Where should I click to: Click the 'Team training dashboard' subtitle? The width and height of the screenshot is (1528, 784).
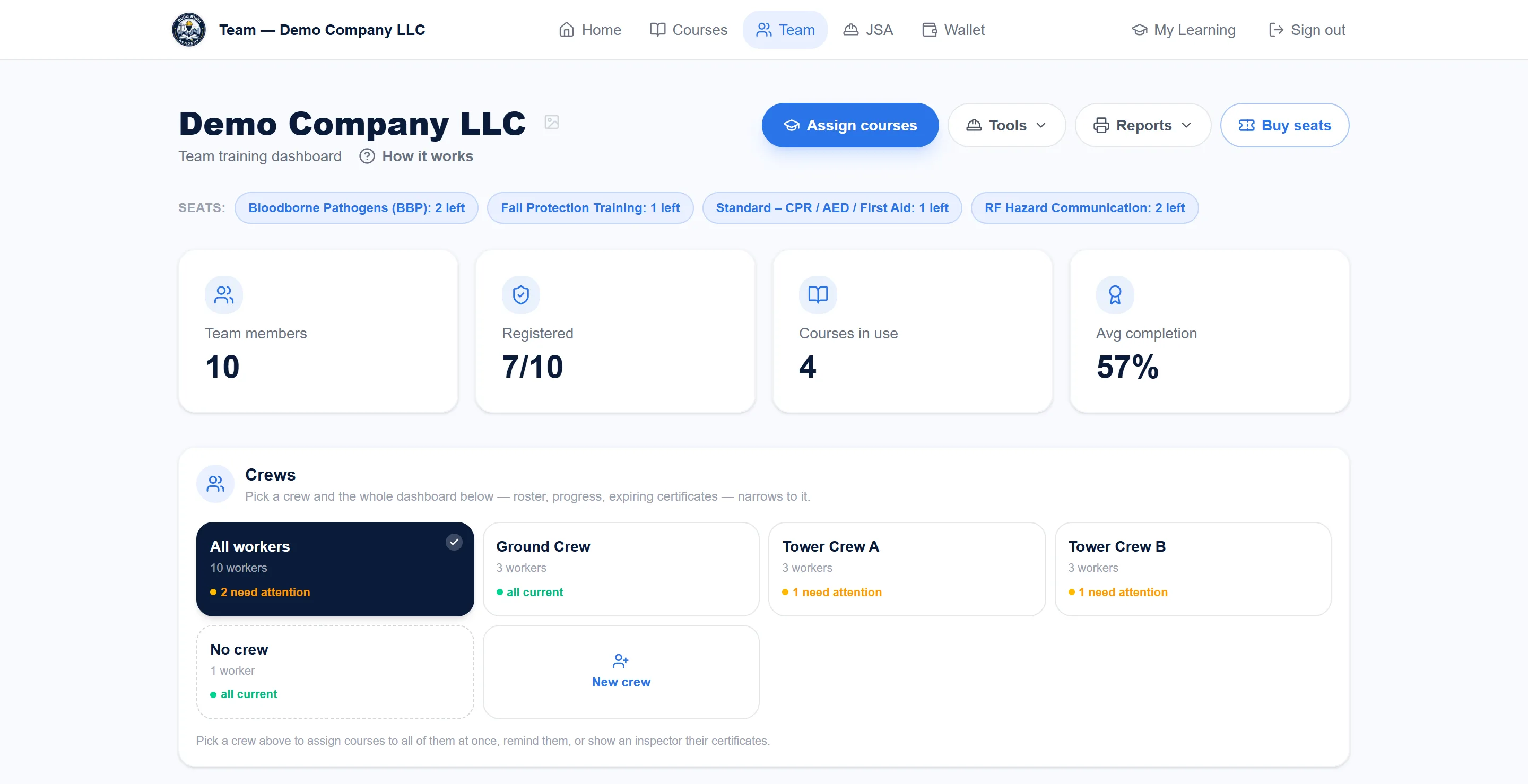point(260,156)
